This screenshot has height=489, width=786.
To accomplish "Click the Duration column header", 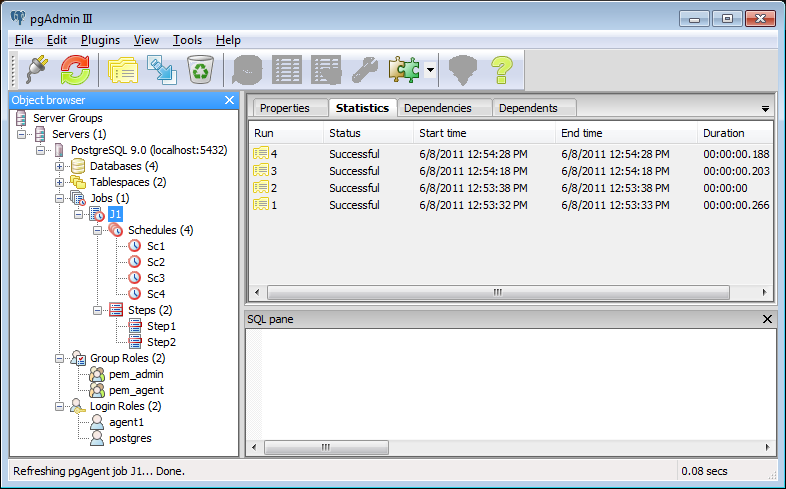I will coord(723,133).
